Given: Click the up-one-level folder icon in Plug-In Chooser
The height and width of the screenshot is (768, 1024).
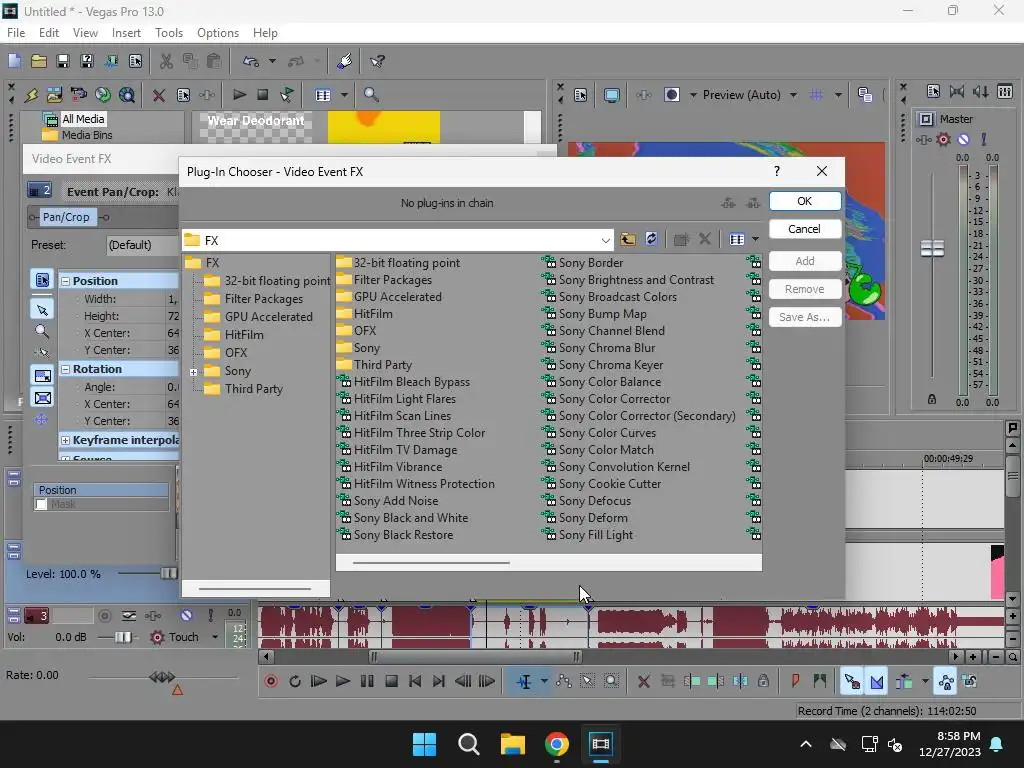Looking at the screenshot, I should point(628,239).
